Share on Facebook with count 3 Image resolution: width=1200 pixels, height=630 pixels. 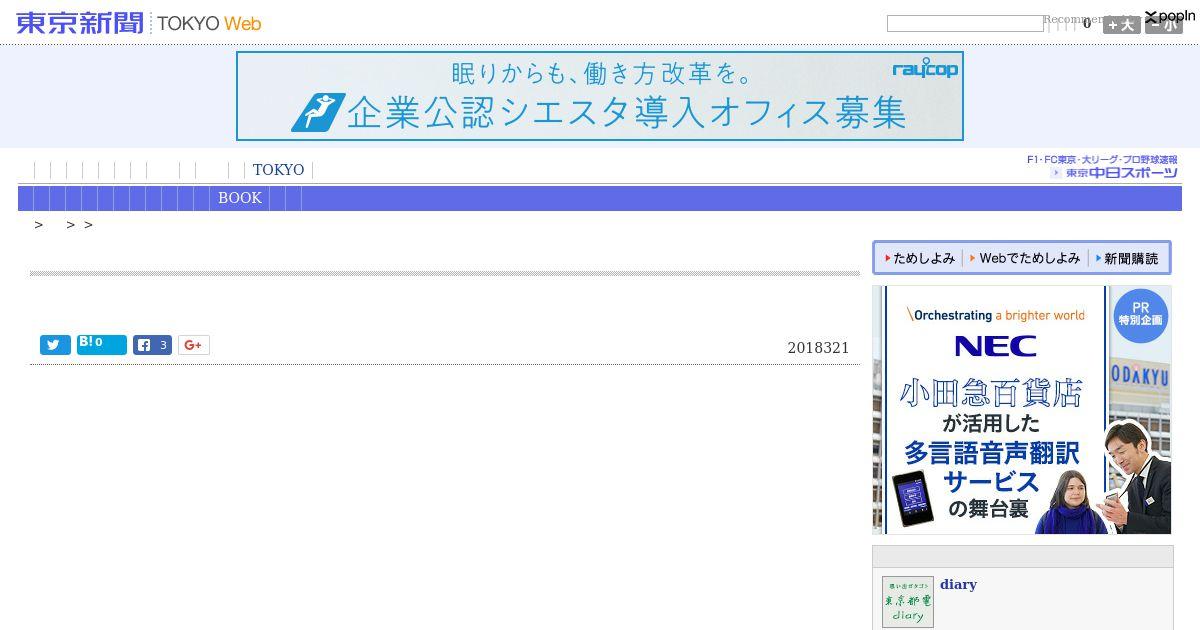pyautogui.click(x=152, y=345)
